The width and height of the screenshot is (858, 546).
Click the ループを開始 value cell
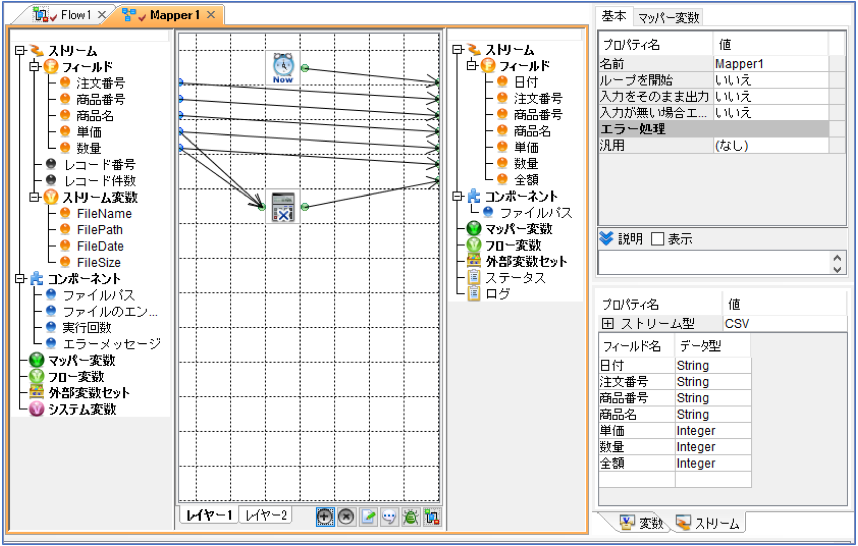(x=770, y=80)
